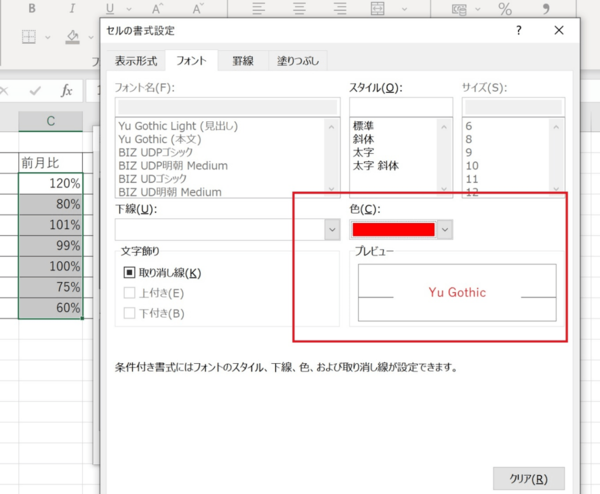Switch to the 罫線 tab
The width and height of the screenshot is (600, 494).
pos(243,61)
